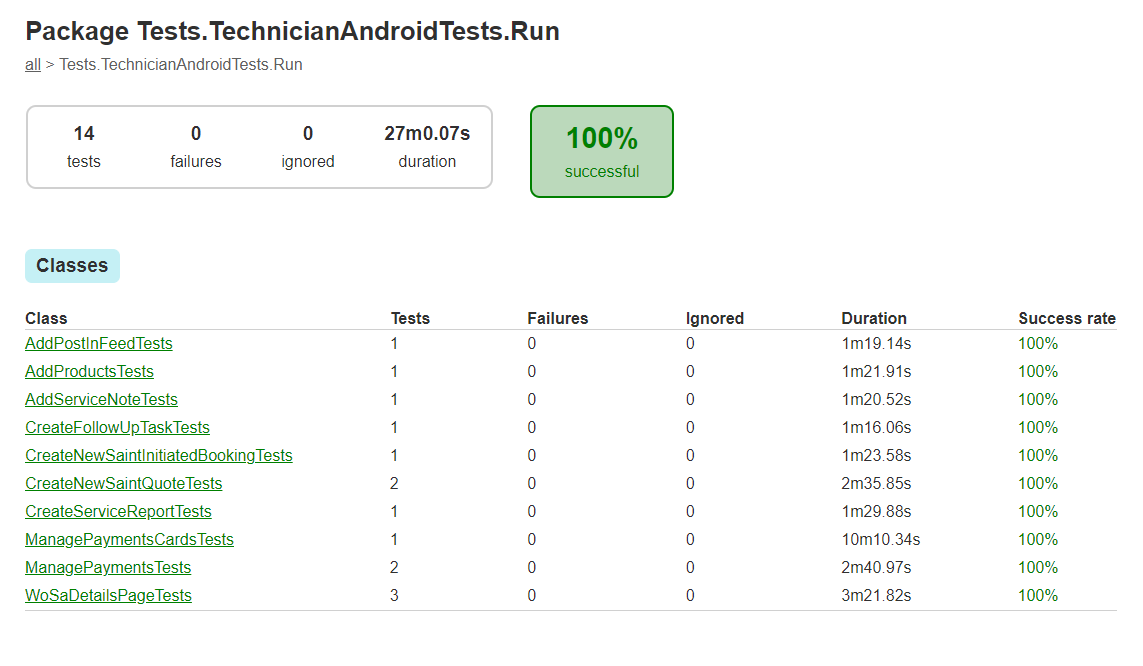Open ManagePaymentsCardsTests class link
The height and width of the screenshot is (666, 1143).
click(x=129, y=540)
